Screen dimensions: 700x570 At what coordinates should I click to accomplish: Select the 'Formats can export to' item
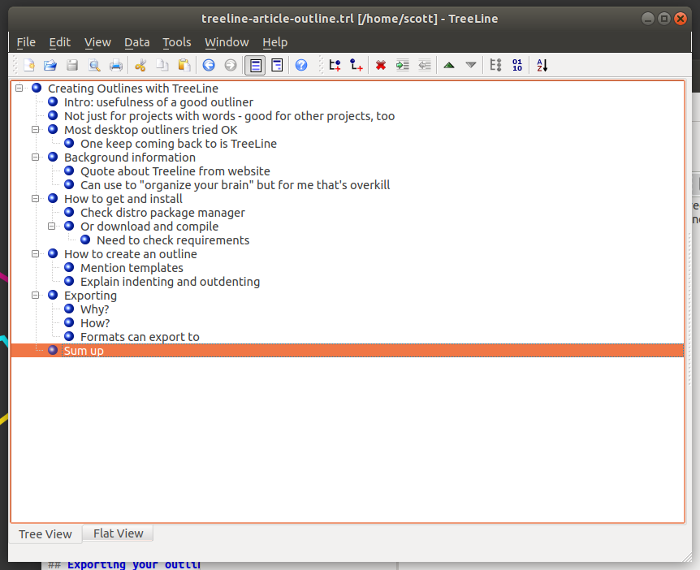click(x=139, y=337)
